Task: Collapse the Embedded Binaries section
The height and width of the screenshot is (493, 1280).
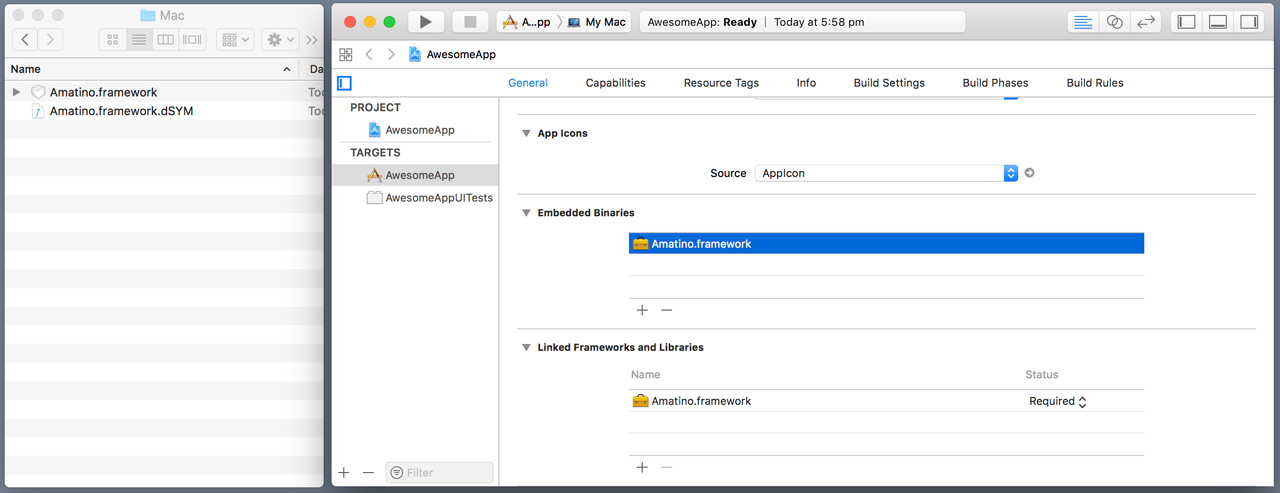Action: (526, 213)
